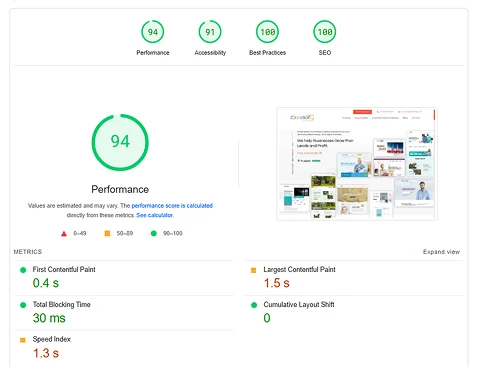Click the large 94 performance gauge circle

120,142
